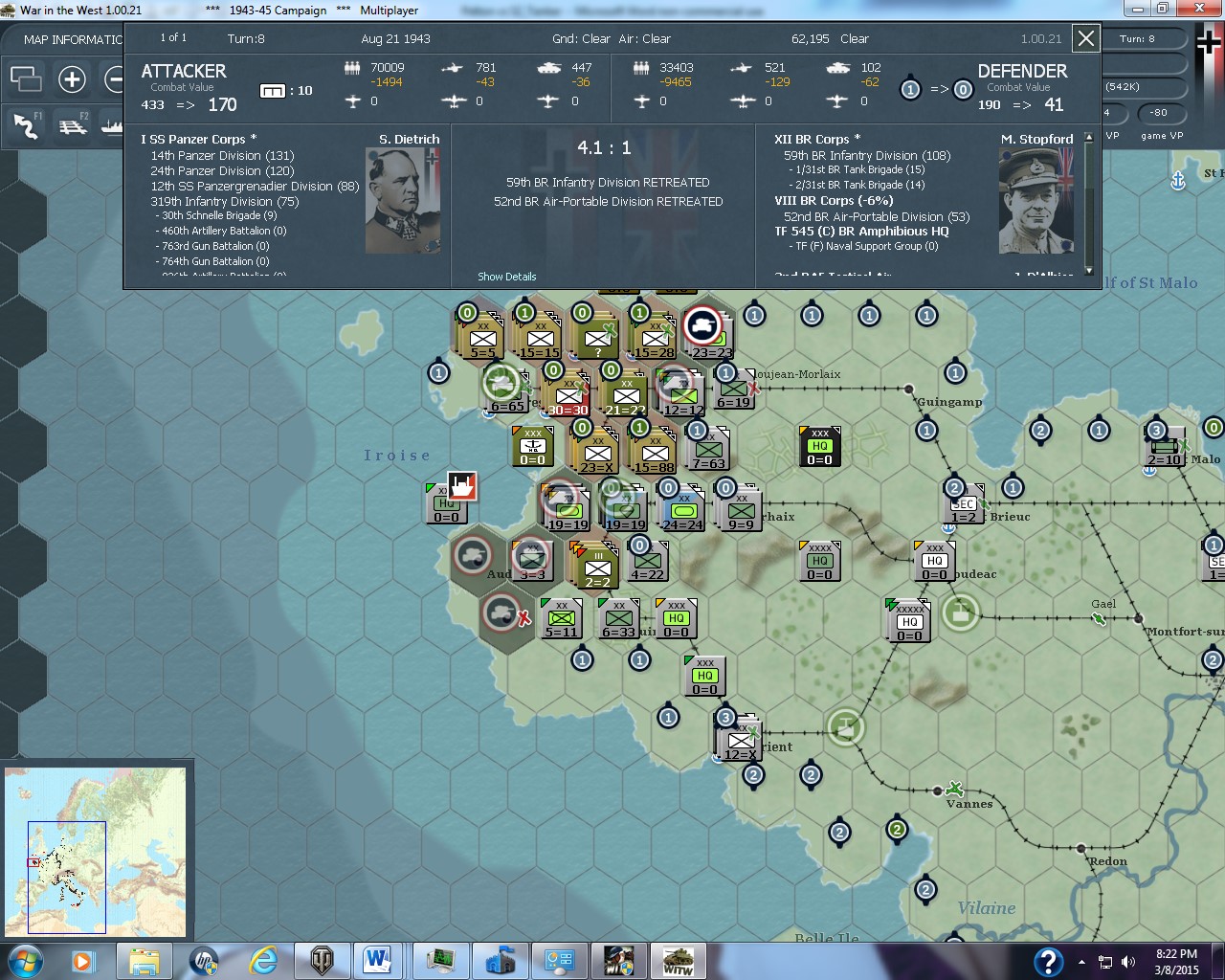Select "52nd BR Air-Portable Division (53)"
Screen dimensions: 1225x980
tap(877, 216)
